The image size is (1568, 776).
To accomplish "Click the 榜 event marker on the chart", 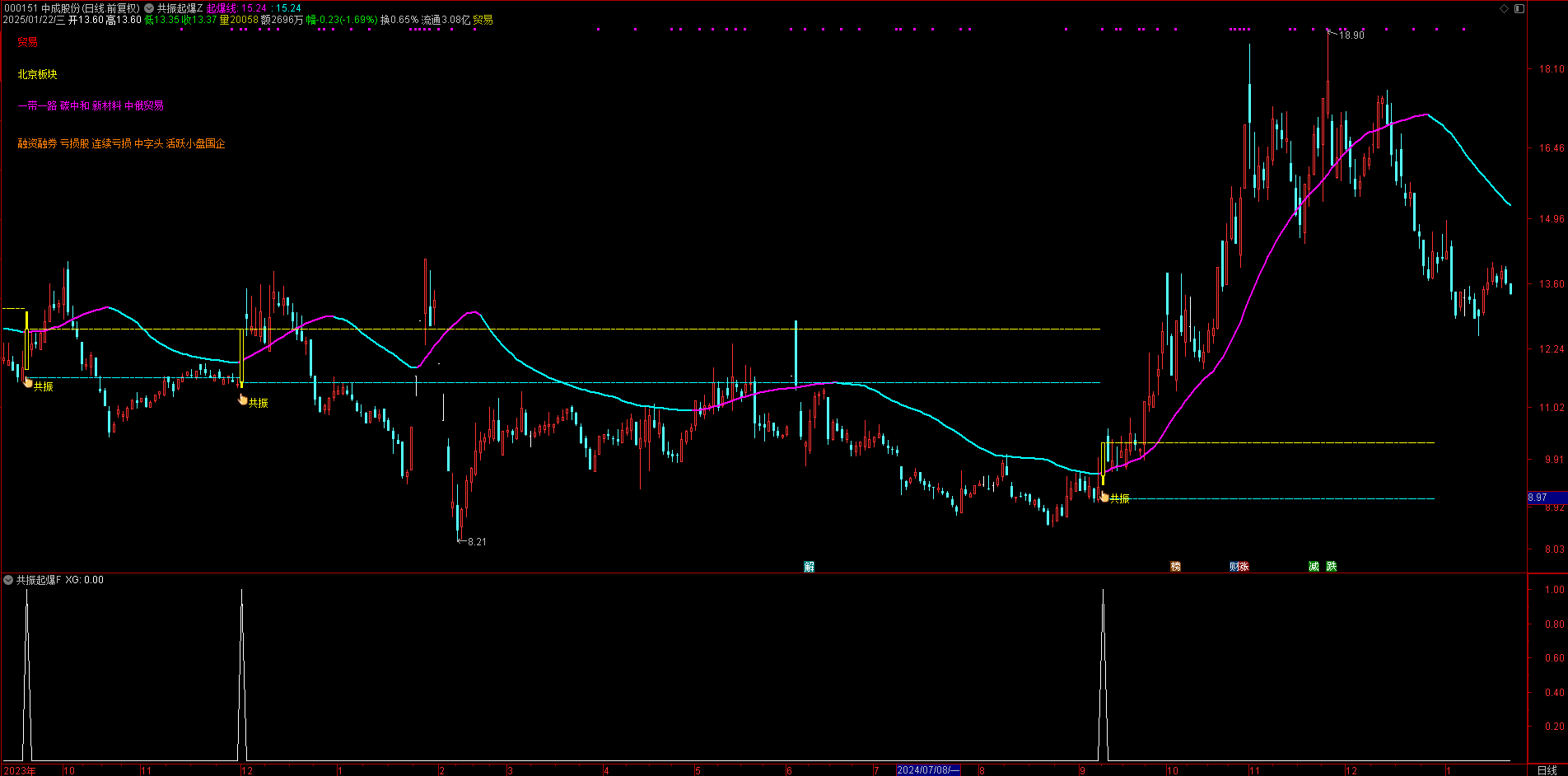I will 1175,567.
